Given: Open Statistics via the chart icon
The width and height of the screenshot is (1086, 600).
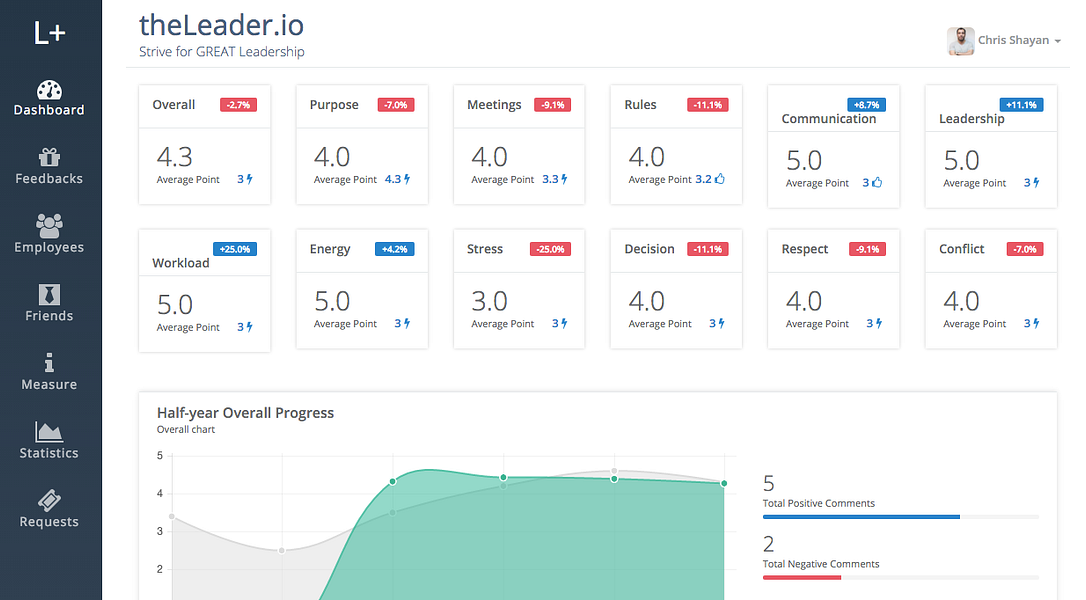Looking at the screenshot, I should click(49, 432).
